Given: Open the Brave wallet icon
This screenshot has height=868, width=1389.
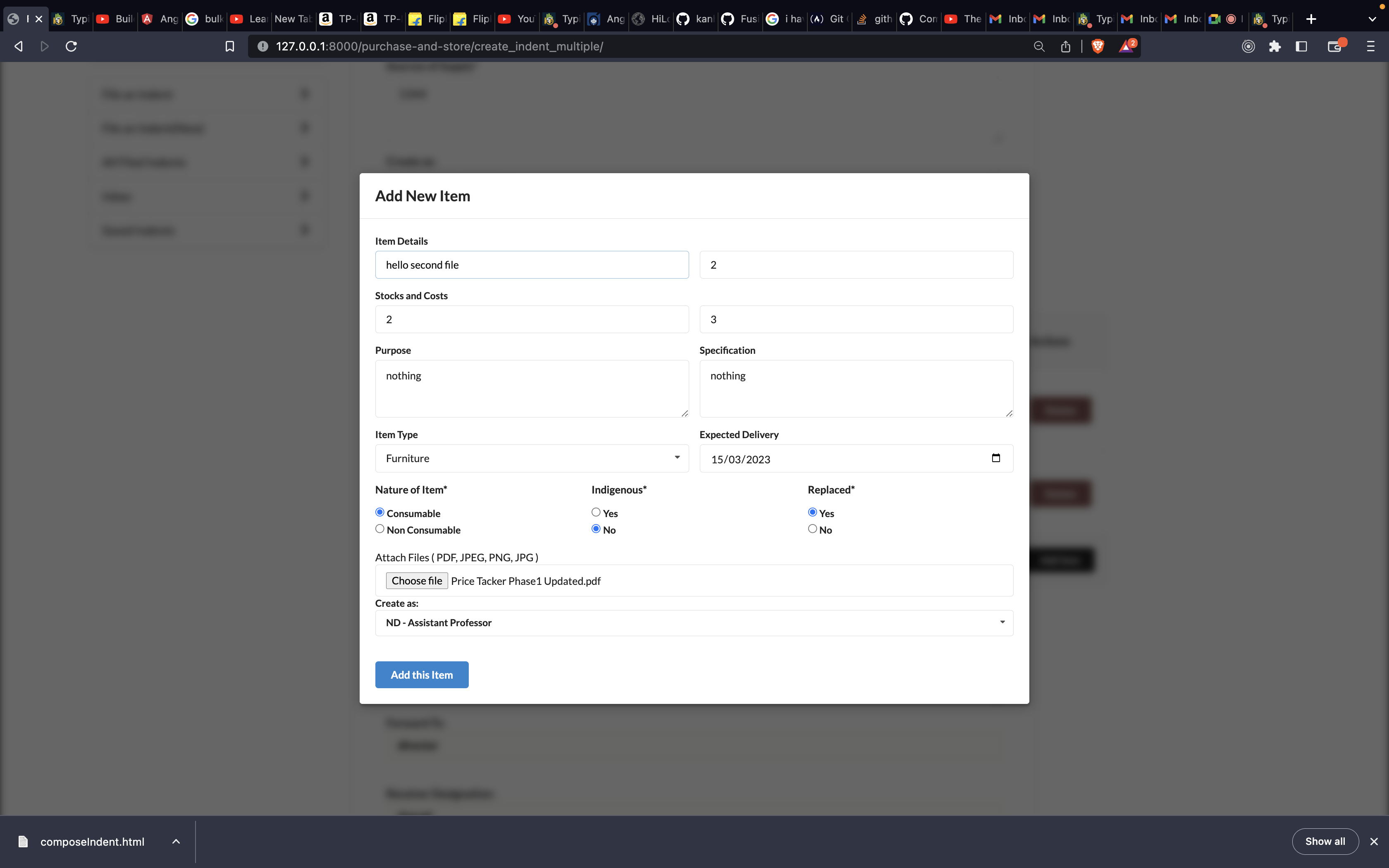Looking at the screenshot, I should (1335, 46).
